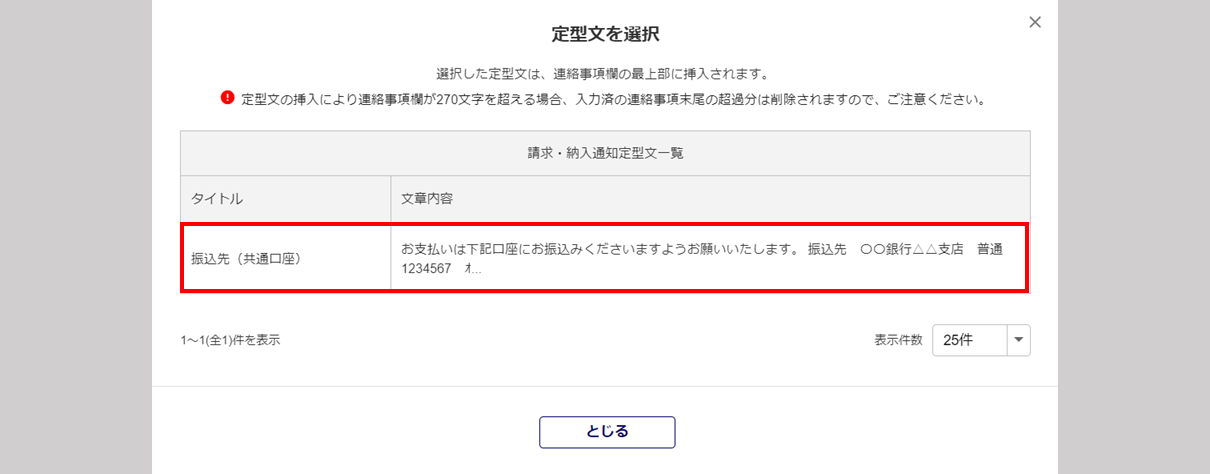Click the 文章内容 column header
This screenshot has width=1210, height=474.
tap(427, 199)
